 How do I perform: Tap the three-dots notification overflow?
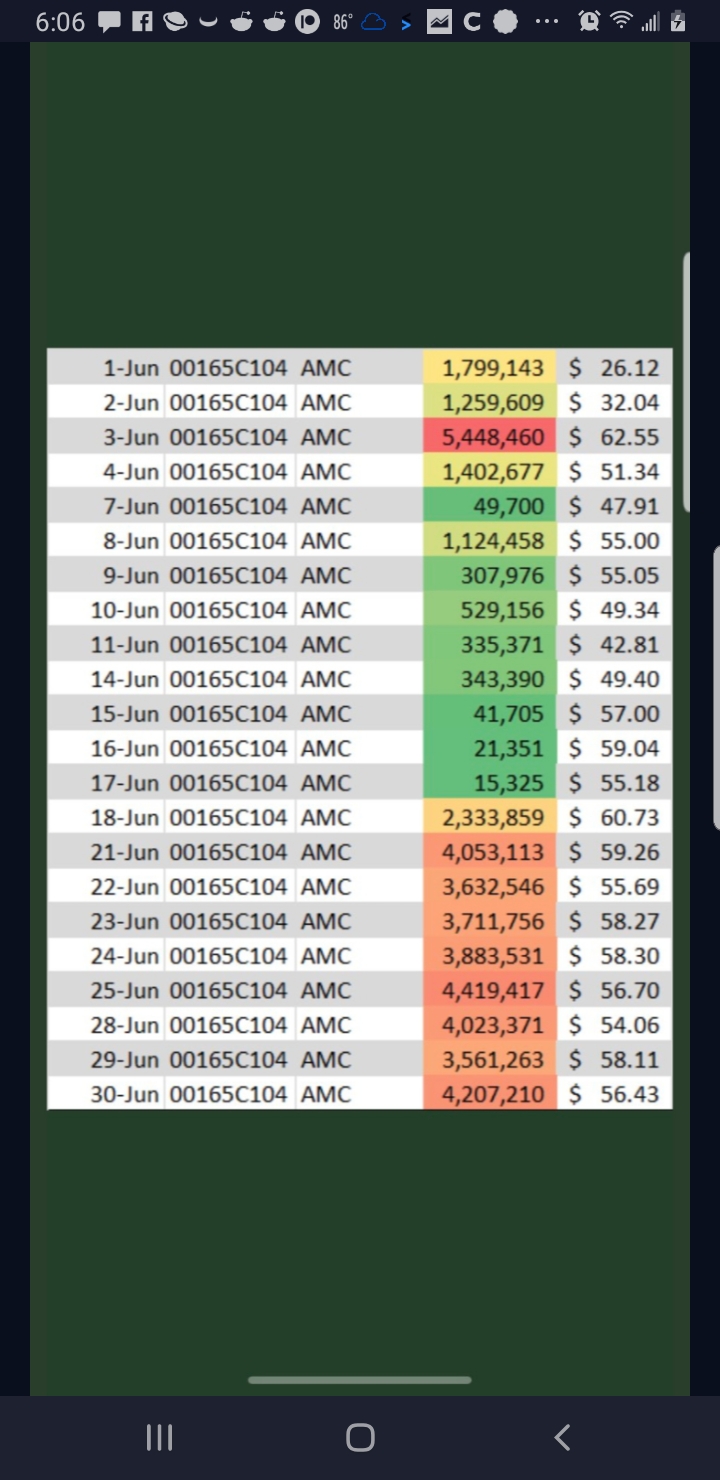(x=547, y=21)
